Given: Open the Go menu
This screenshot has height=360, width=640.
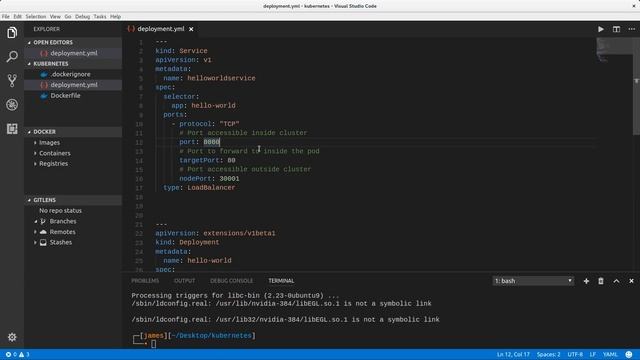Looking at the screenshot, I should [68, 17].
